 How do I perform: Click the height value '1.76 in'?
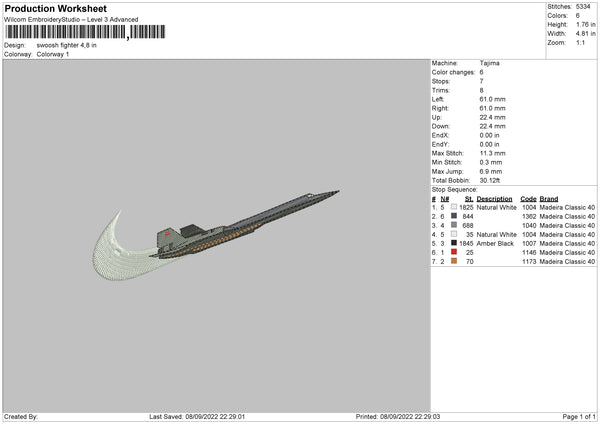click(585, 24)
